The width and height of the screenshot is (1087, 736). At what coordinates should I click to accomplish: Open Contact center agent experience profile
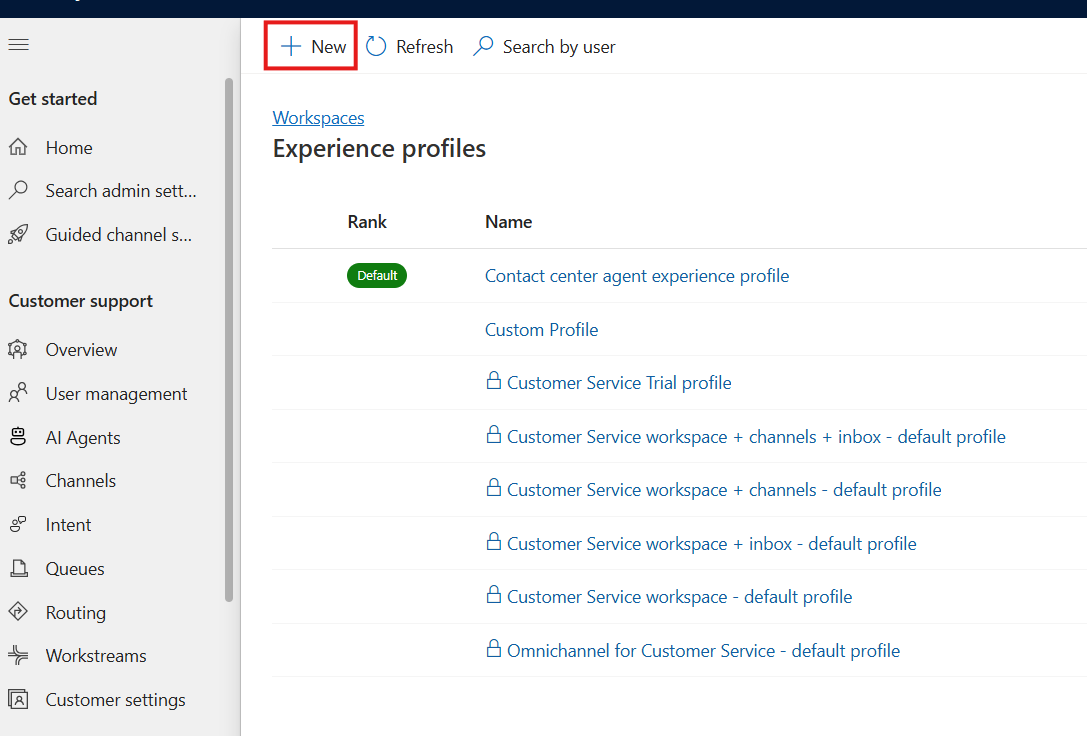637,275
